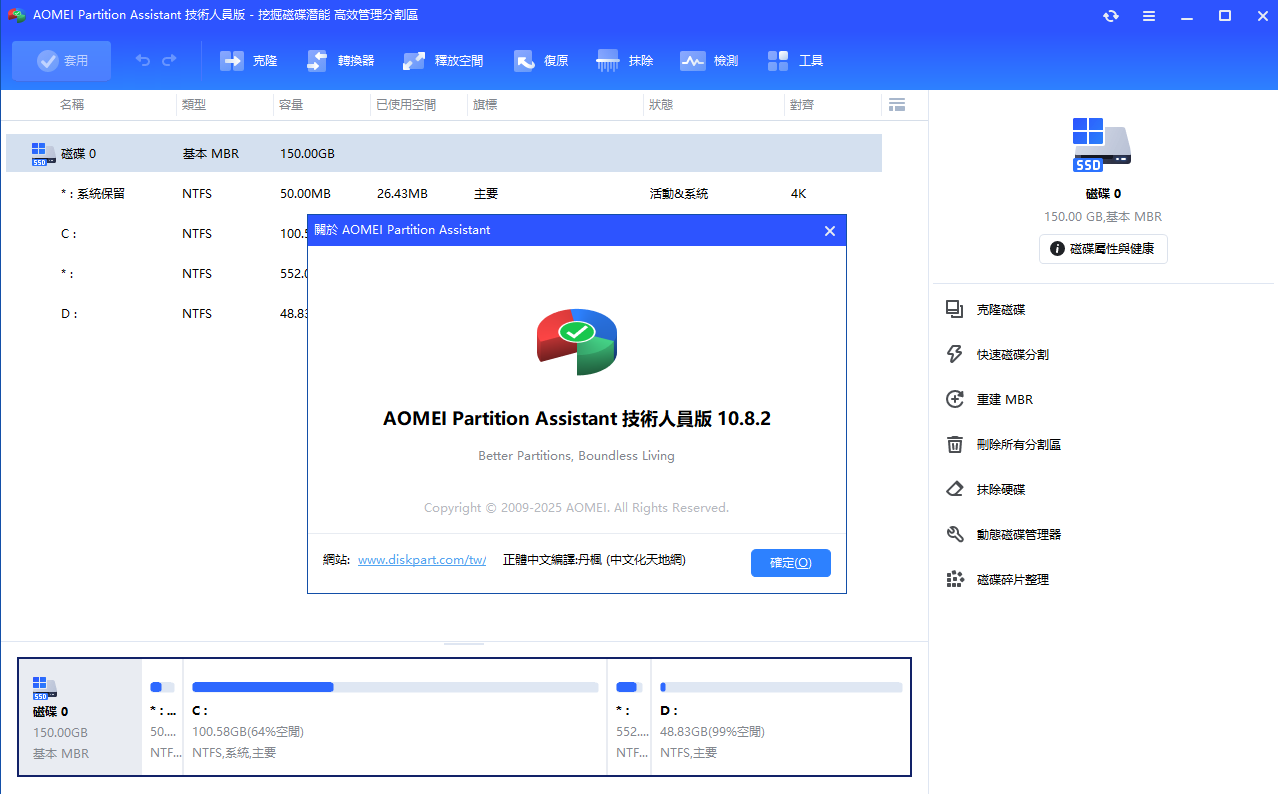Sort by the 類型 column header
The height and width of the screenshot is (794, 1278).
point(194,104)
